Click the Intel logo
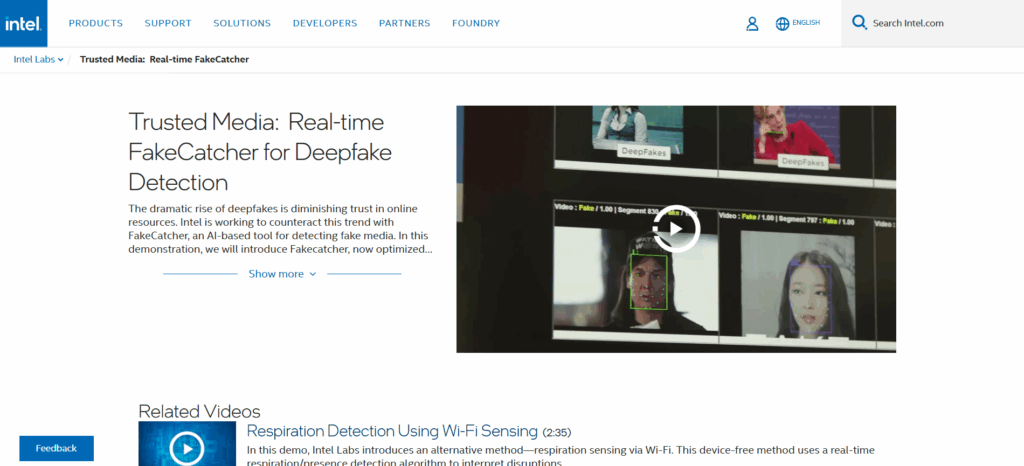 click(23, 23)
